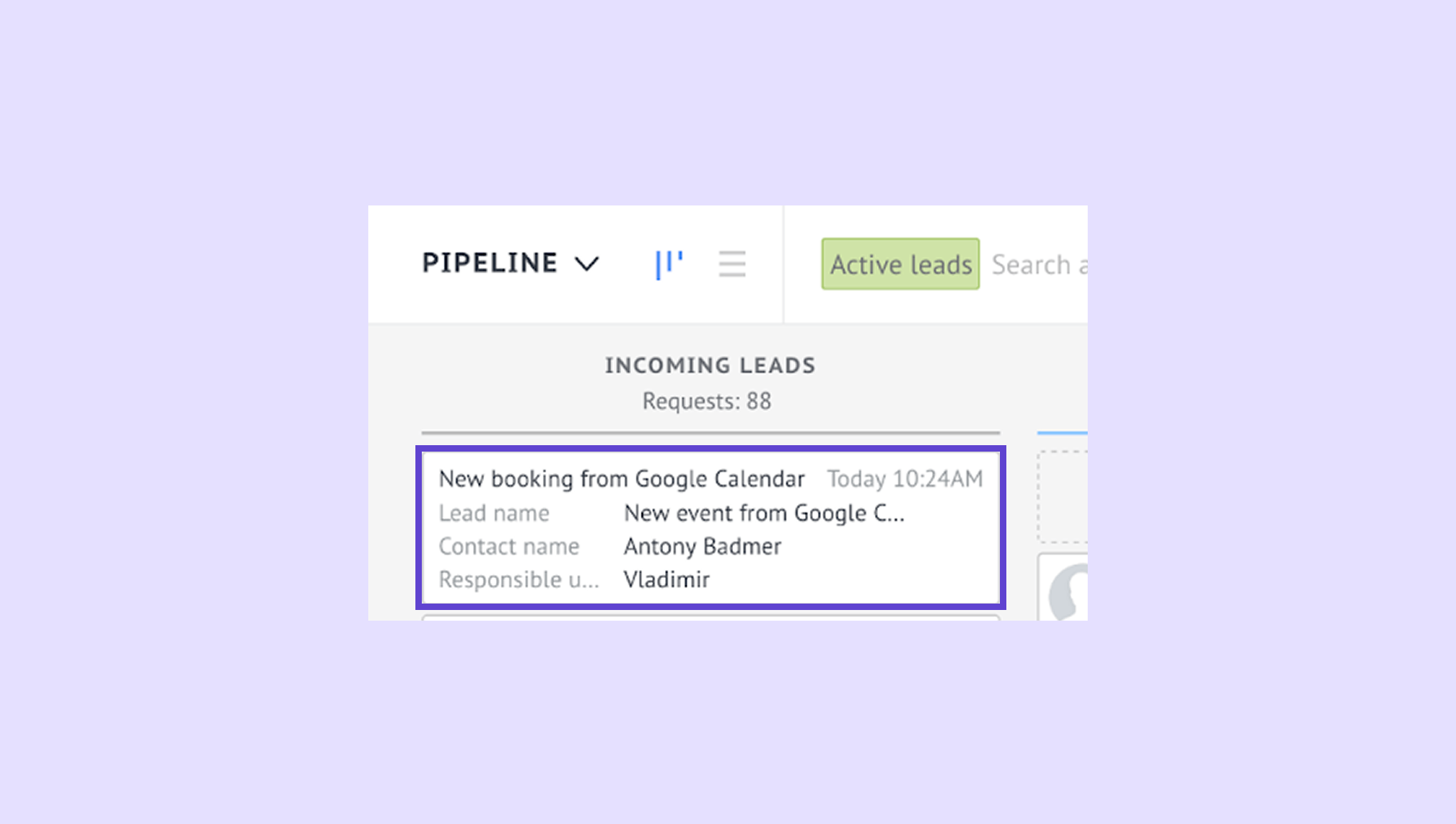The image size is (1456, 824).
Task: Click the blue header line of next stage
Action: [x=1062, y=432]
